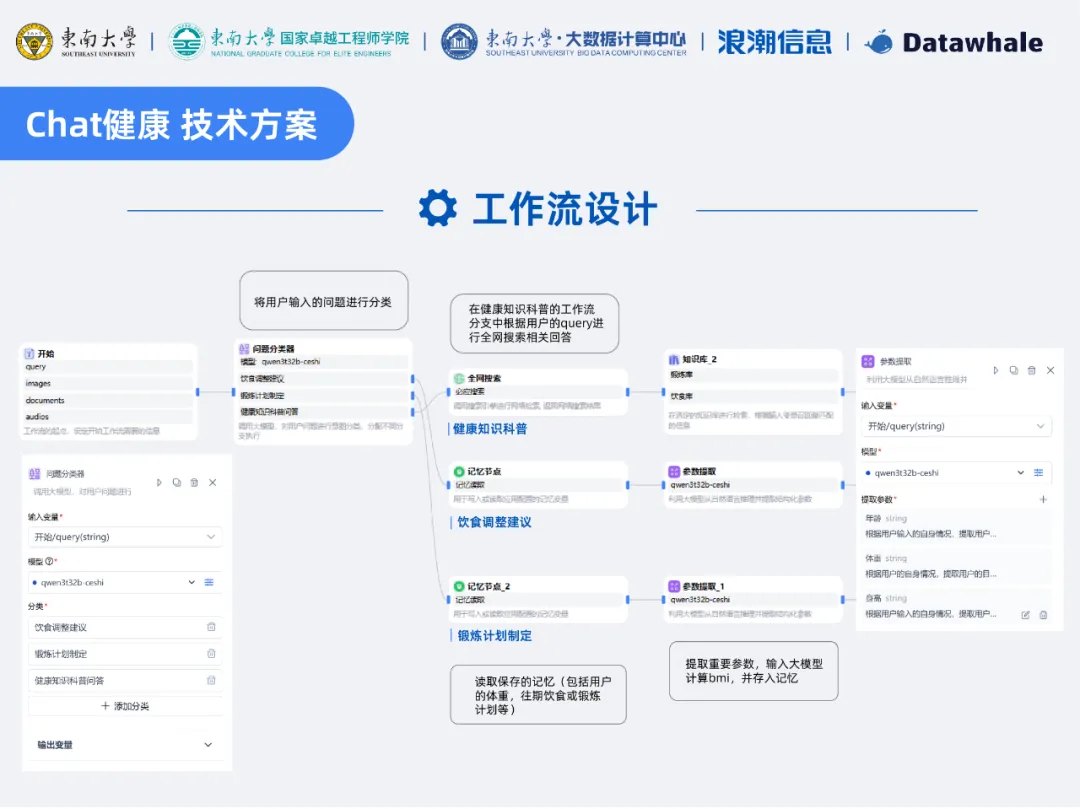This screenshot has height=809, width=1080.
Task: Select the 记忆节点 memory node icon
Action: pos(460,471)
